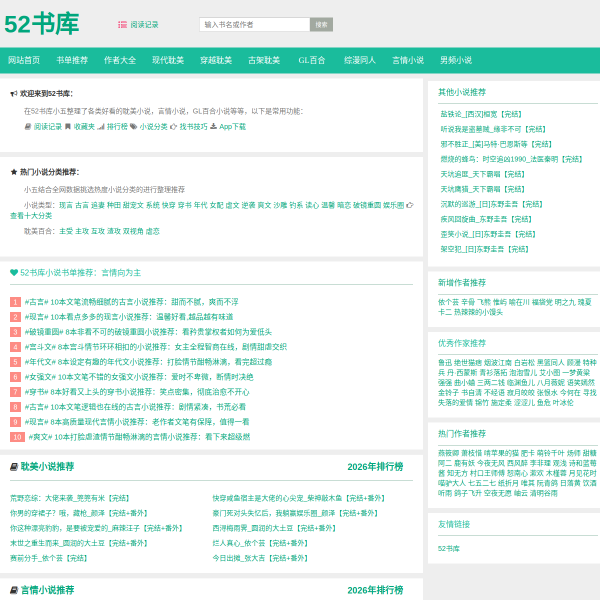Viewport: 600px width, 600px height.
Task: Open the 查看十大分类 link
Action: point(31,216)
